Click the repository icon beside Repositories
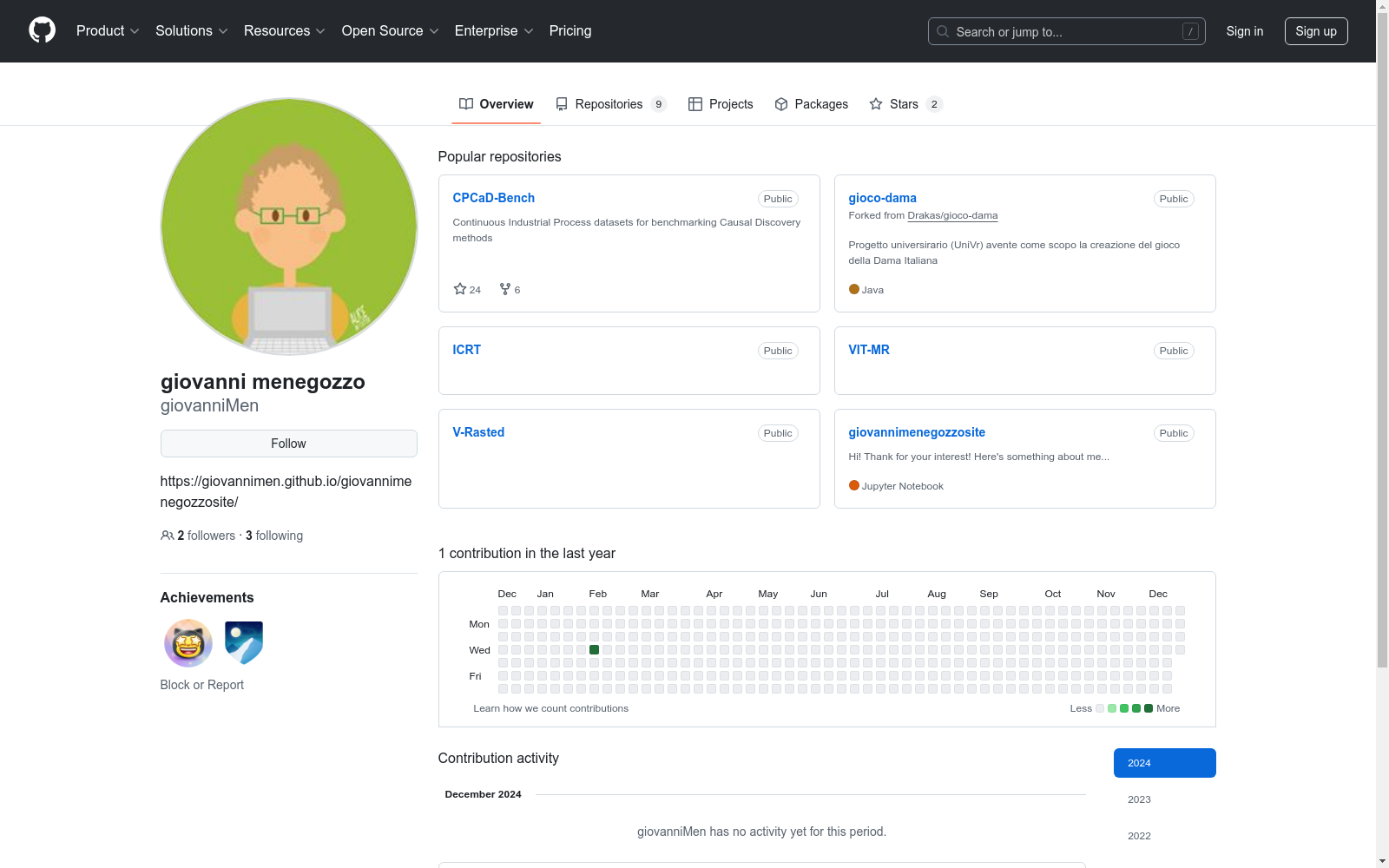Image resolution: width=1389 pixels, height=868 pixels. 562,104
